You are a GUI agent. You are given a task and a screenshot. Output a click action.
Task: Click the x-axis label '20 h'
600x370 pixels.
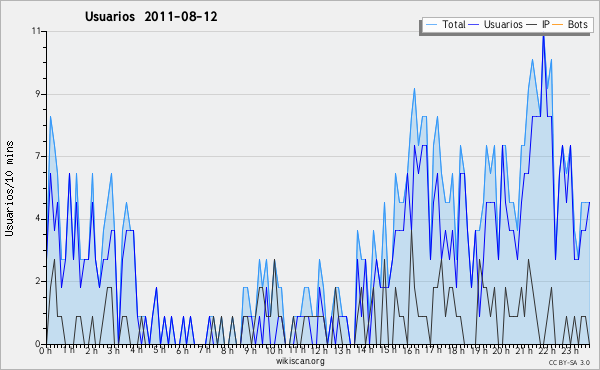pos(501,350)
